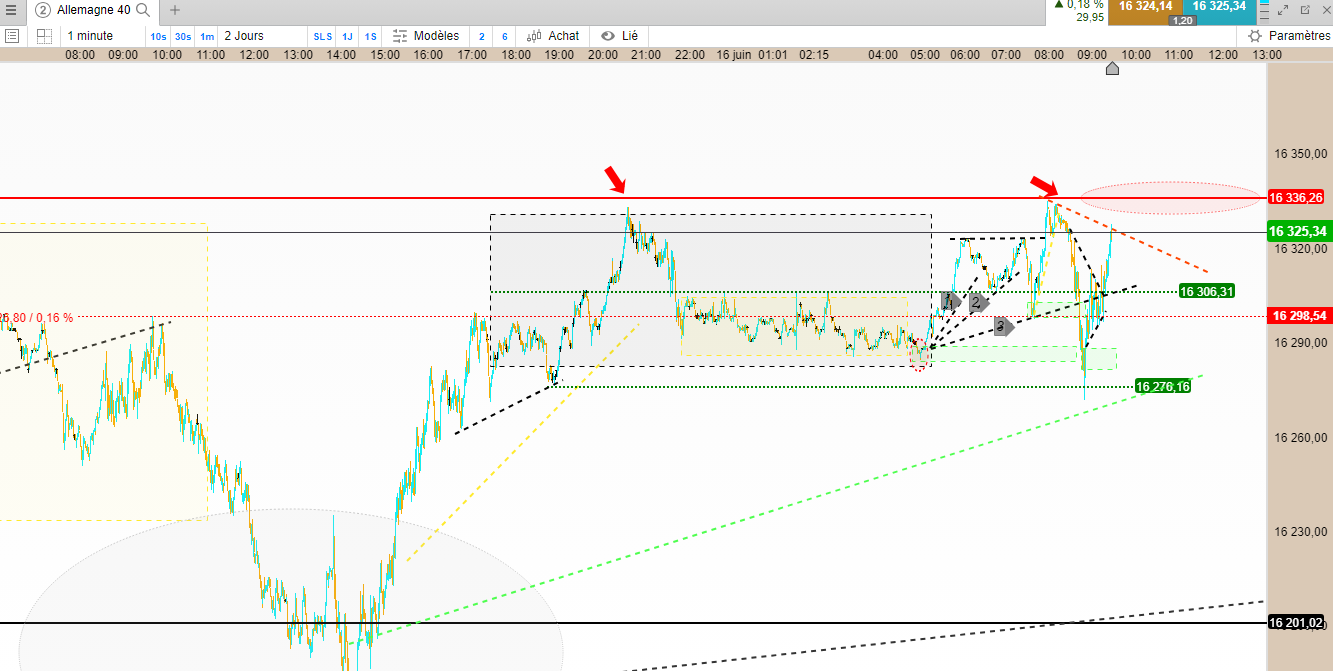Click the 16 juin date on time axis
The height and width of the screenshot is (671, 1333).
pos(733,54)
